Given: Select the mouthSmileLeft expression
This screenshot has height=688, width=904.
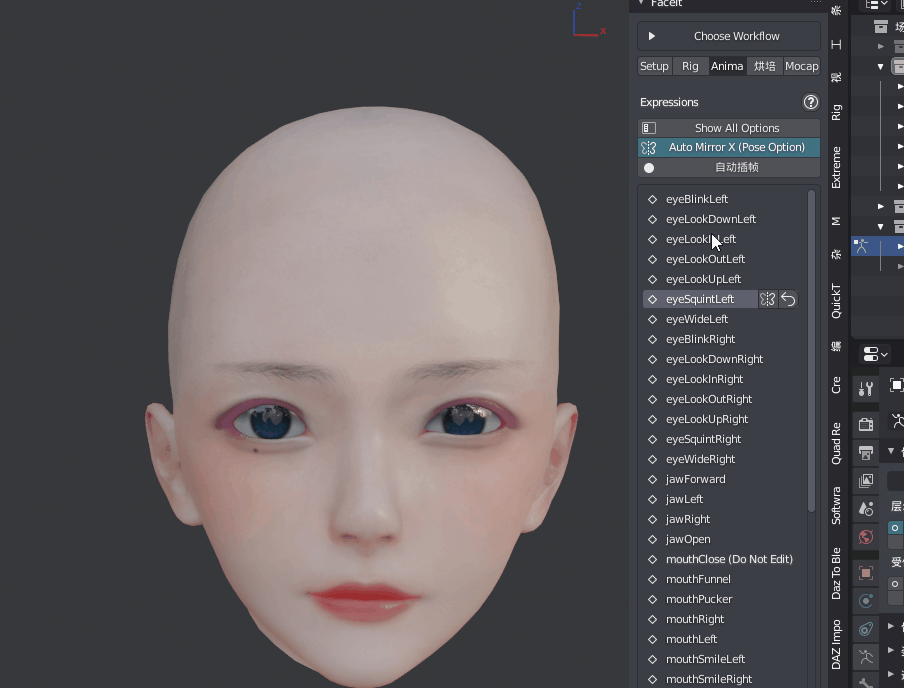Looking at the screenshot, I should click(705, 659).
